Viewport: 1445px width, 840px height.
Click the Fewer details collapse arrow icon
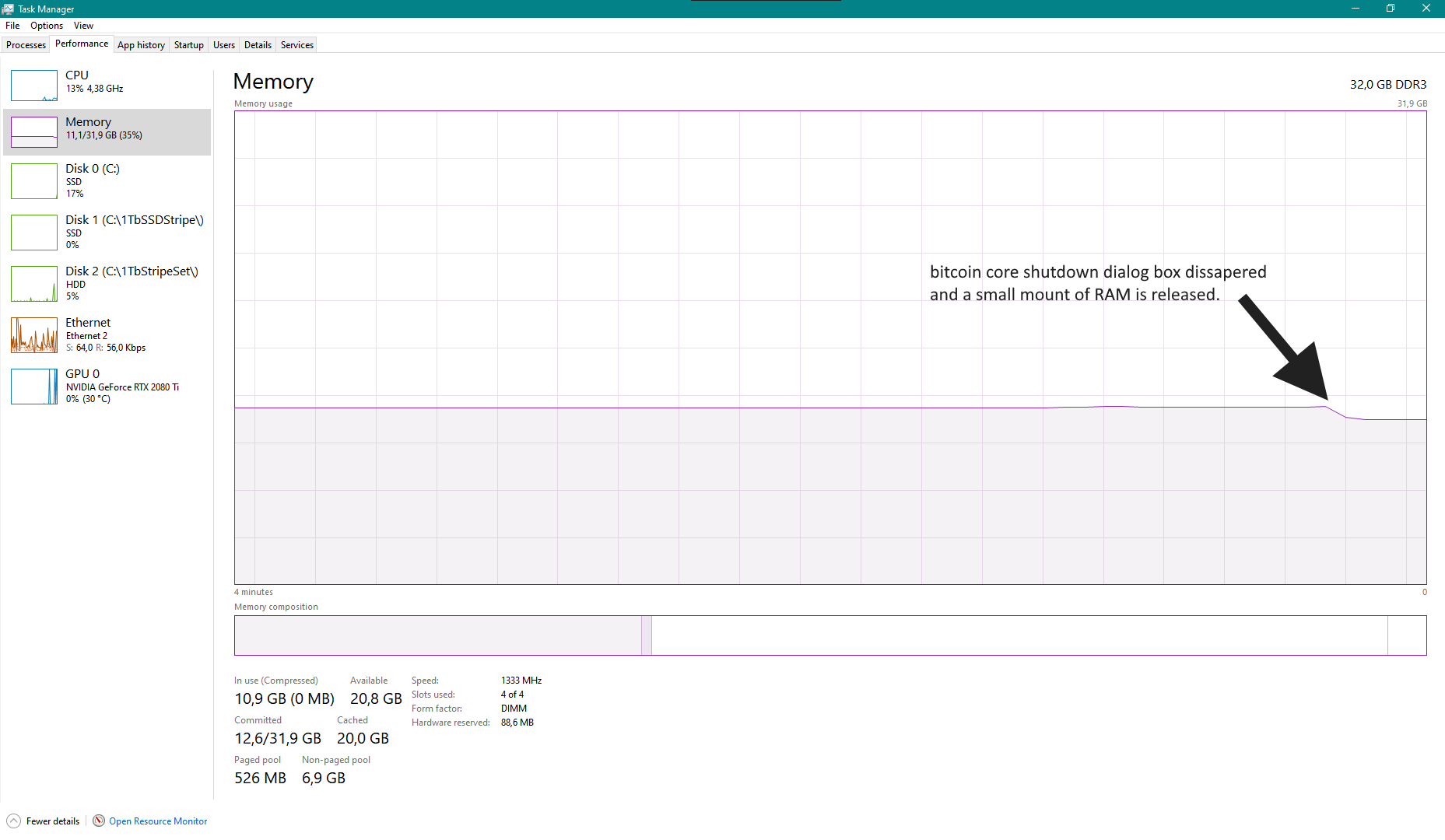coord(13,821)
